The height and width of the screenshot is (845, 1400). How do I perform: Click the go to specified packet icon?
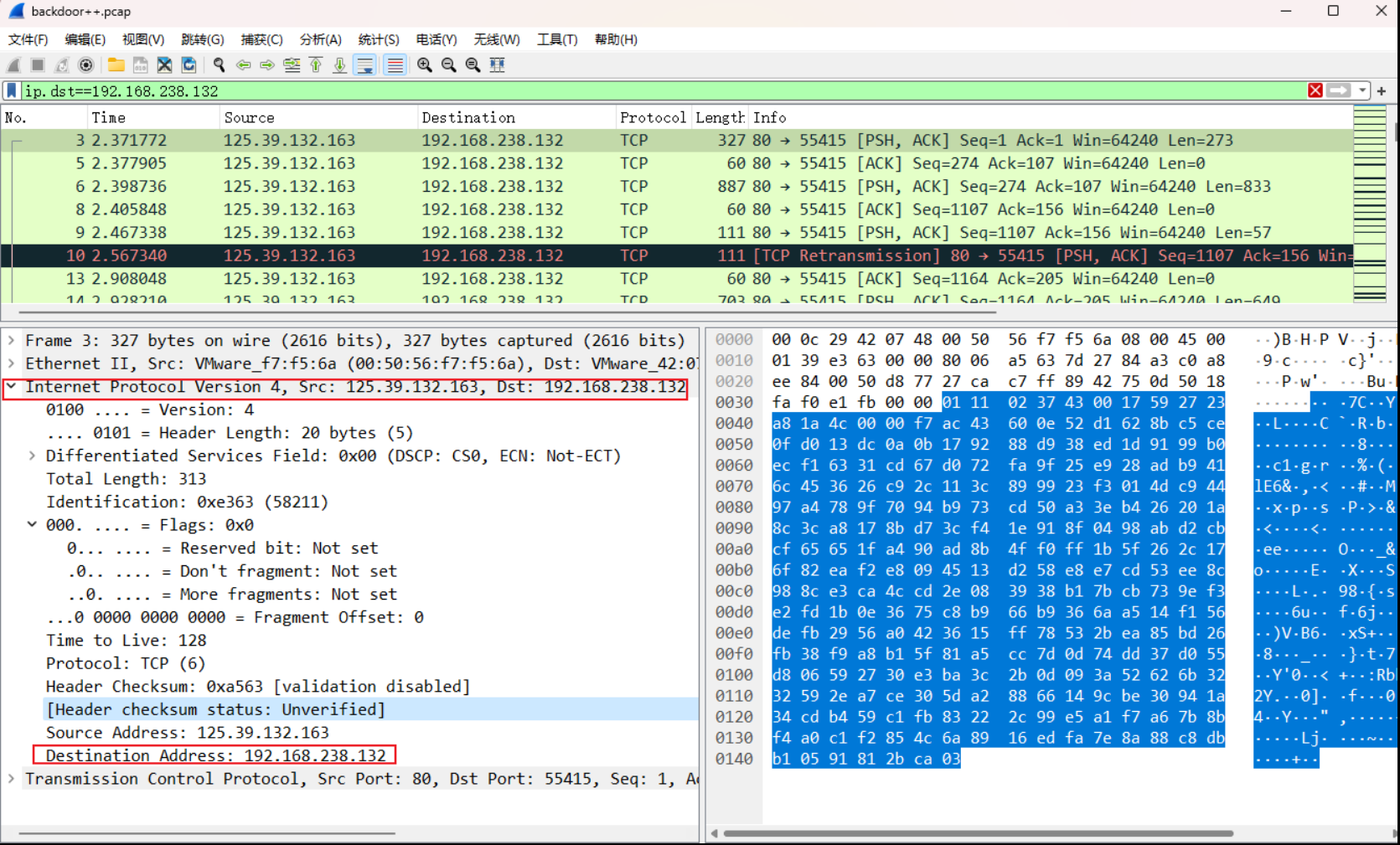[x=292, y=65]
